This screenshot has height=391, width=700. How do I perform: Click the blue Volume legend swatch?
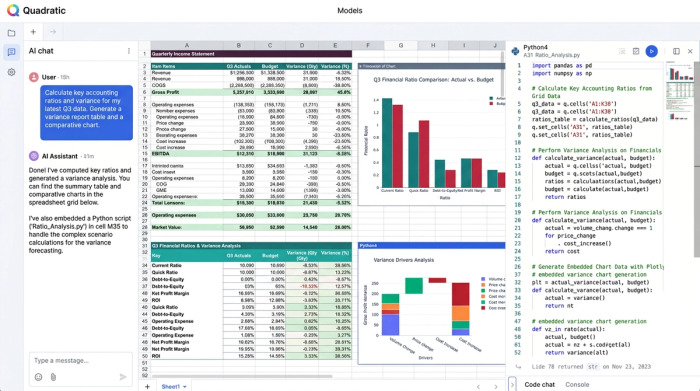click(x=483, y=279)
